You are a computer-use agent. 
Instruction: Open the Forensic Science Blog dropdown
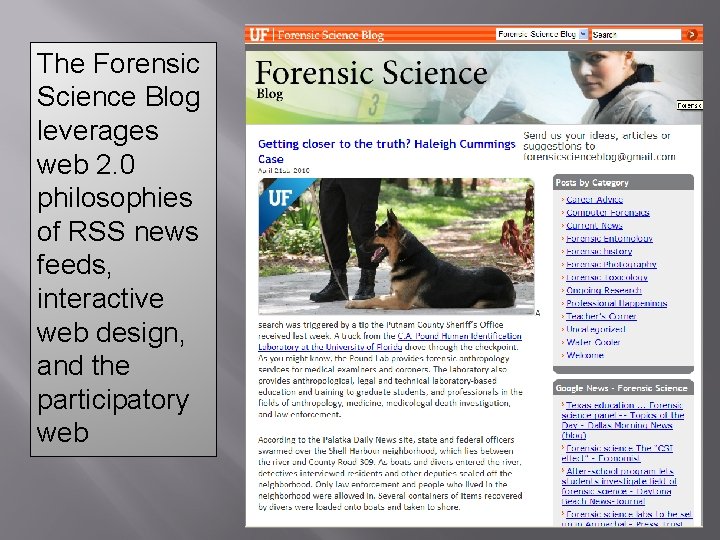(x=541, y=34)
